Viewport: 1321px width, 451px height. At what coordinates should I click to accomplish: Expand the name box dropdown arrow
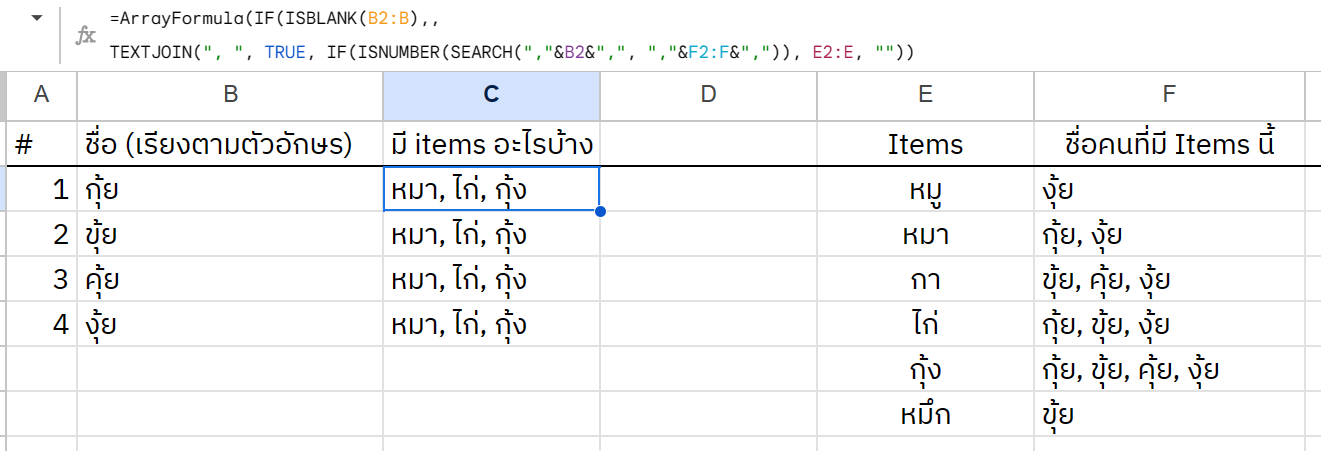(x=38, y=19)
